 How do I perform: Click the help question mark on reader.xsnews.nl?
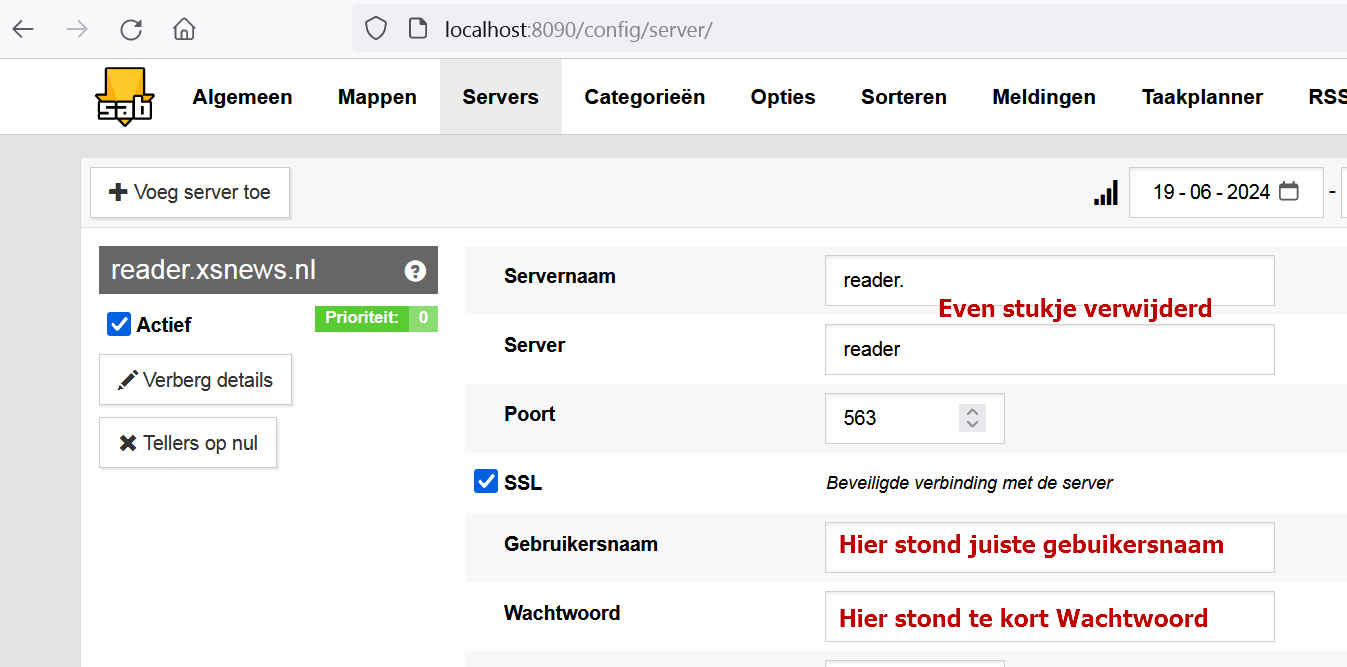[x=415, y=271]
